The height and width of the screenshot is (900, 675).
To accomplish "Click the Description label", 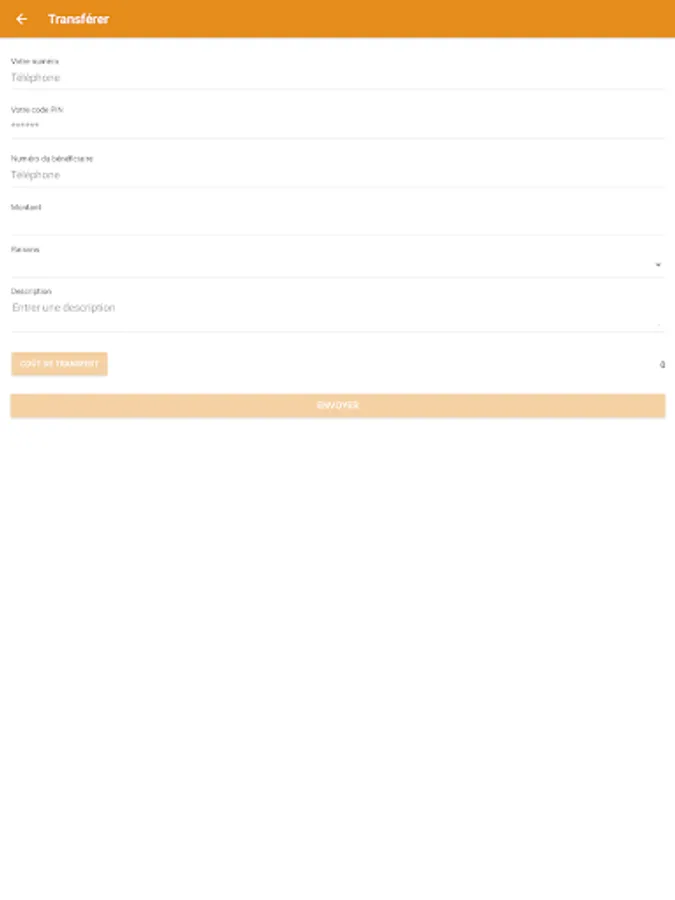I will 31,292.
